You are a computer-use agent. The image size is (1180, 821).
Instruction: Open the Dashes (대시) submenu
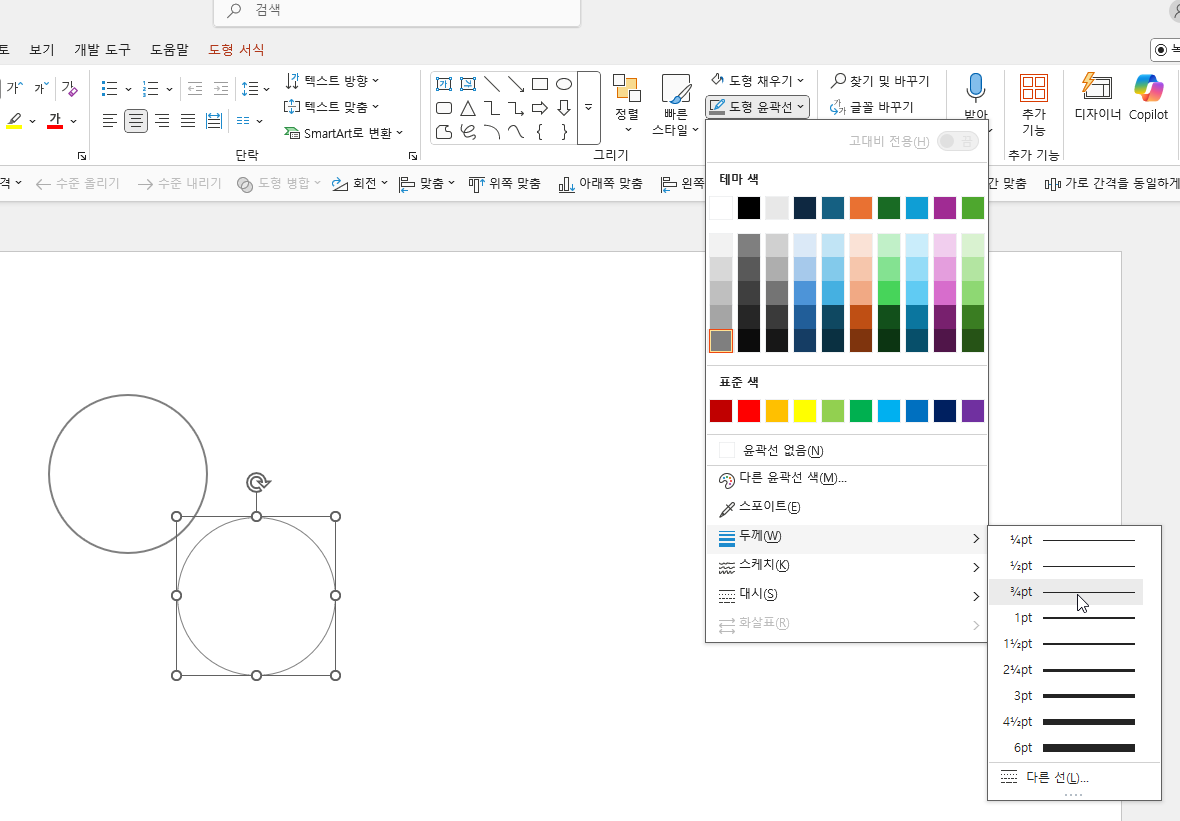tap(848, 595)
